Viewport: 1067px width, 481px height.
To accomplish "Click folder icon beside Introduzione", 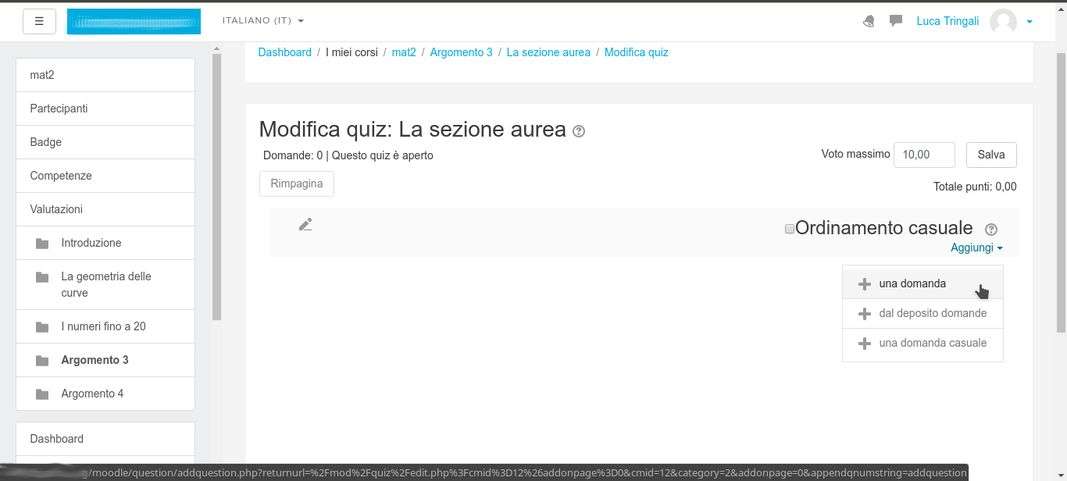I will [x=42, y=244].
